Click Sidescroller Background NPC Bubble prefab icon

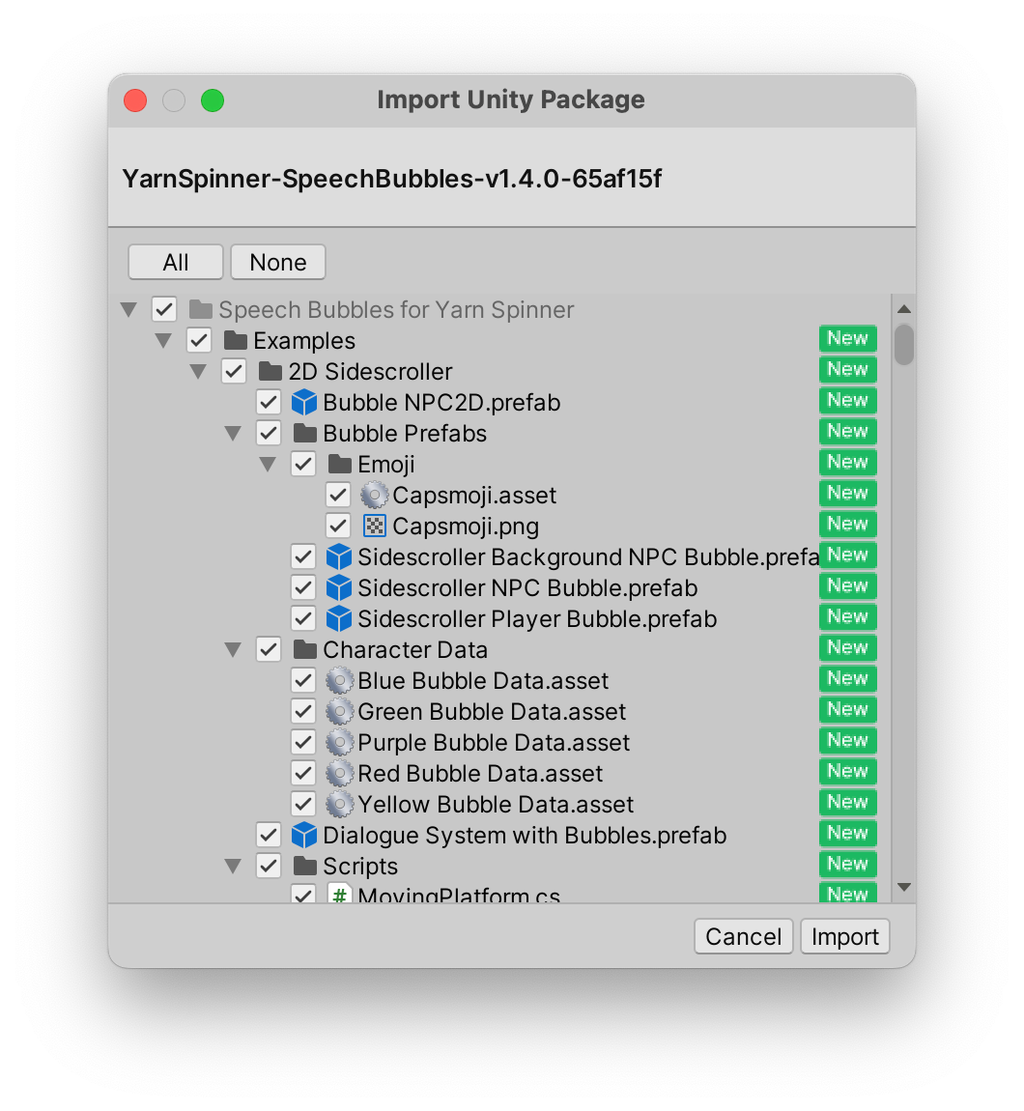339,557
